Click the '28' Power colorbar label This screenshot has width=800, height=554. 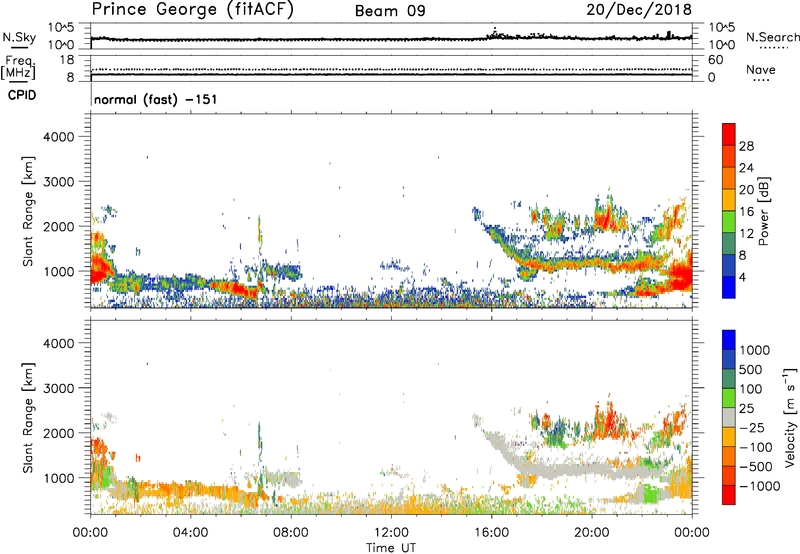click(746, 146)
